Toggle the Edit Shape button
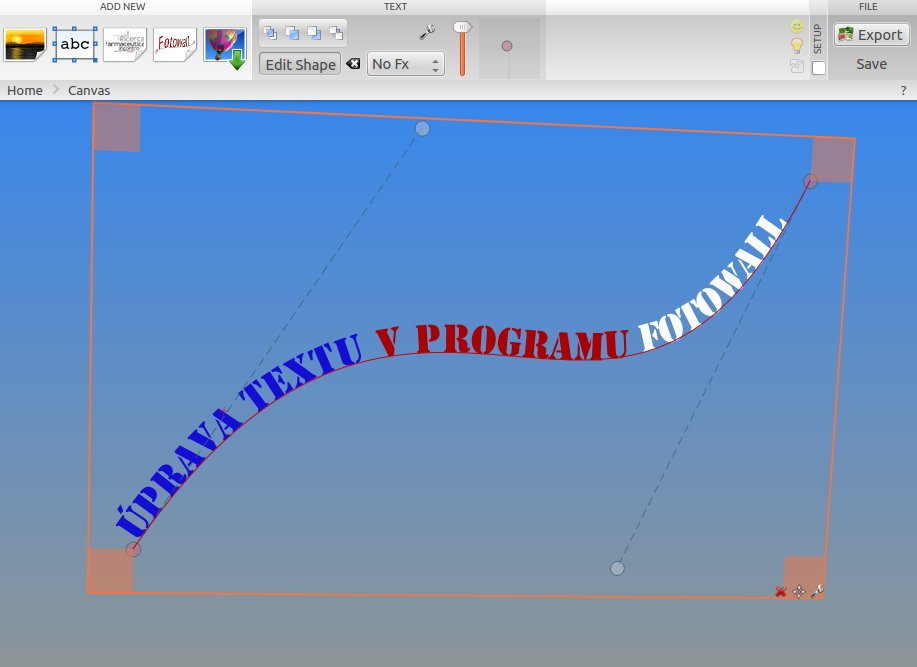This screenshot has width=917, height=667. 300,64
